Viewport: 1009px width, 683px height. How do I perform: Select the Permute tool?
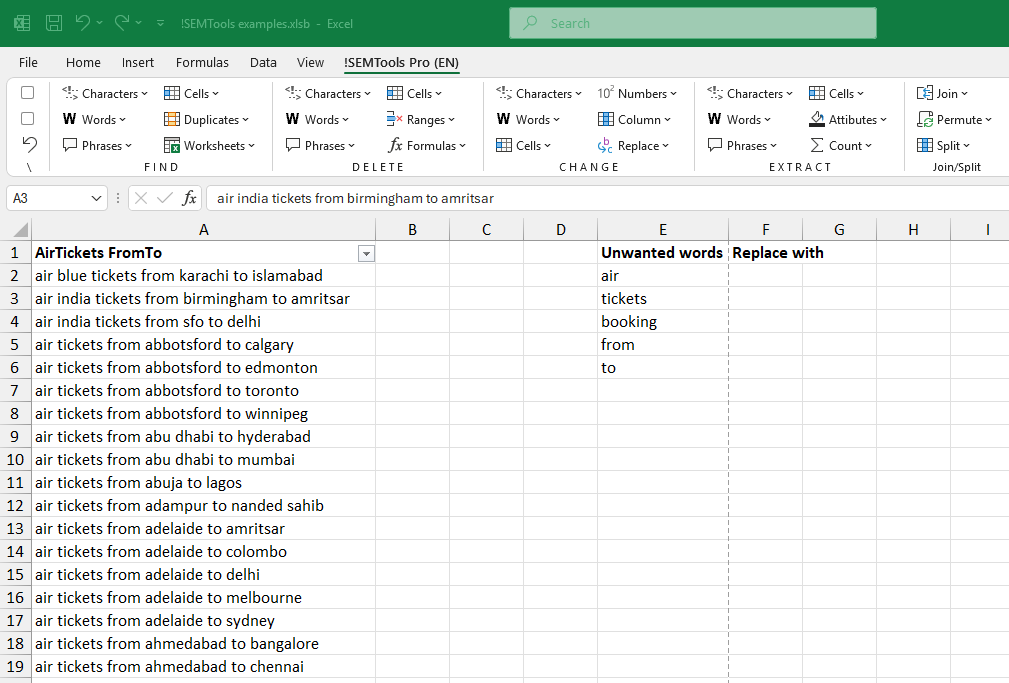955,119
